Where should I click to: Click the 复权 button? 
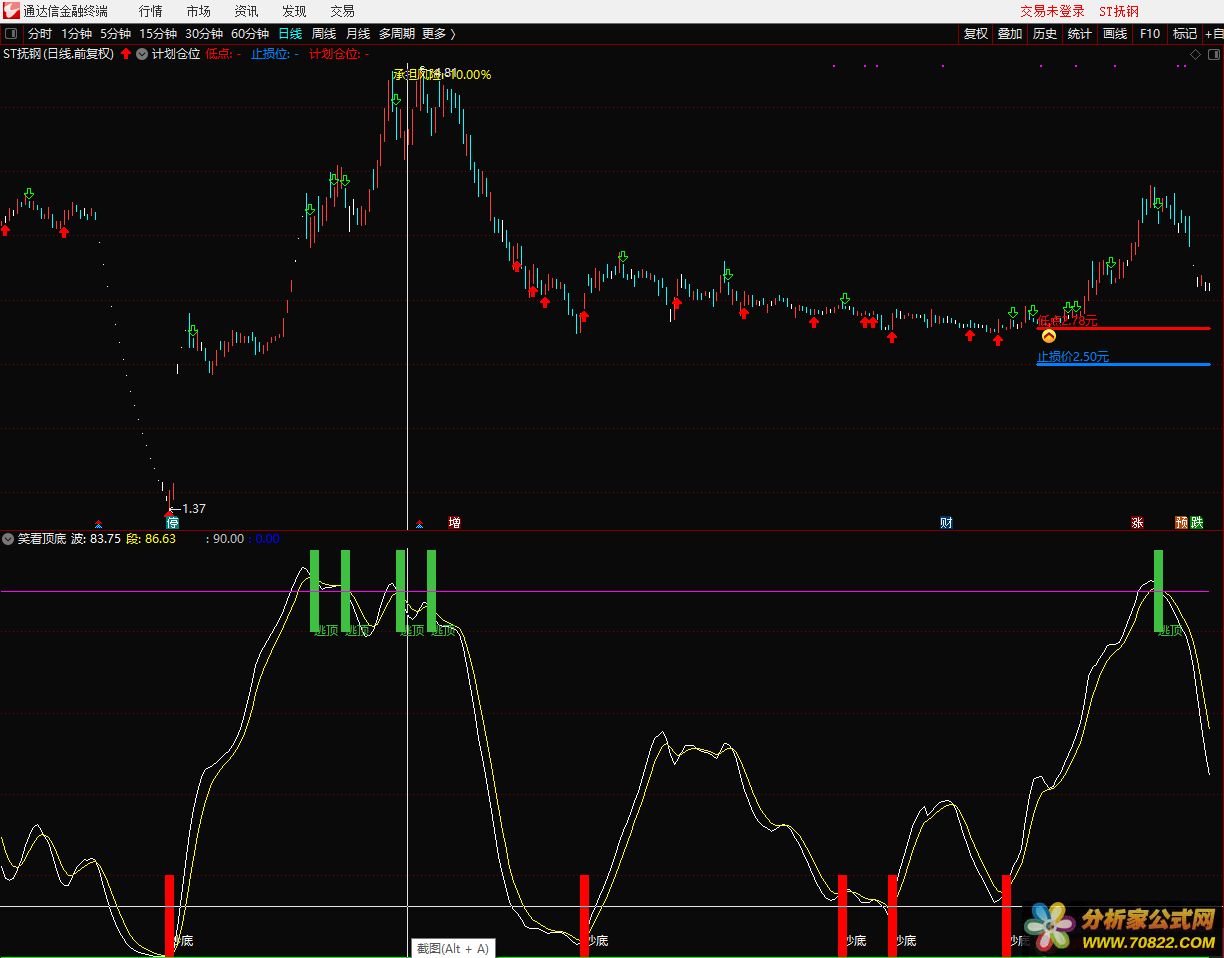pyautogui.click(x=975, y=33)
